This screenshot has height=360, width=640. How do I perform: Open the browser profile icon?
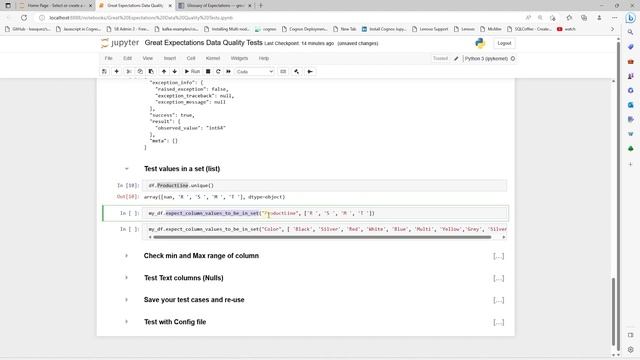click(x=599, y=18)
